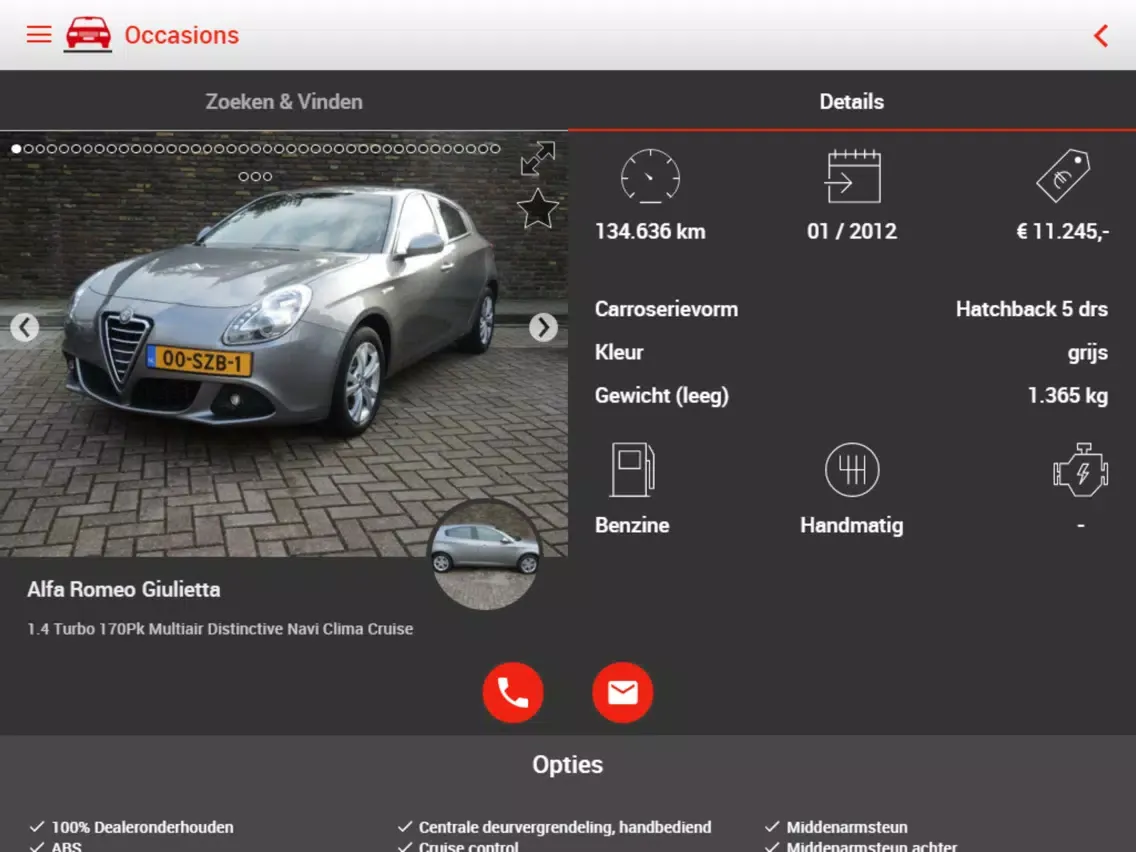The image size is (1136, 852).
Task: Click the Opties section heading
Action: (567, 764)
